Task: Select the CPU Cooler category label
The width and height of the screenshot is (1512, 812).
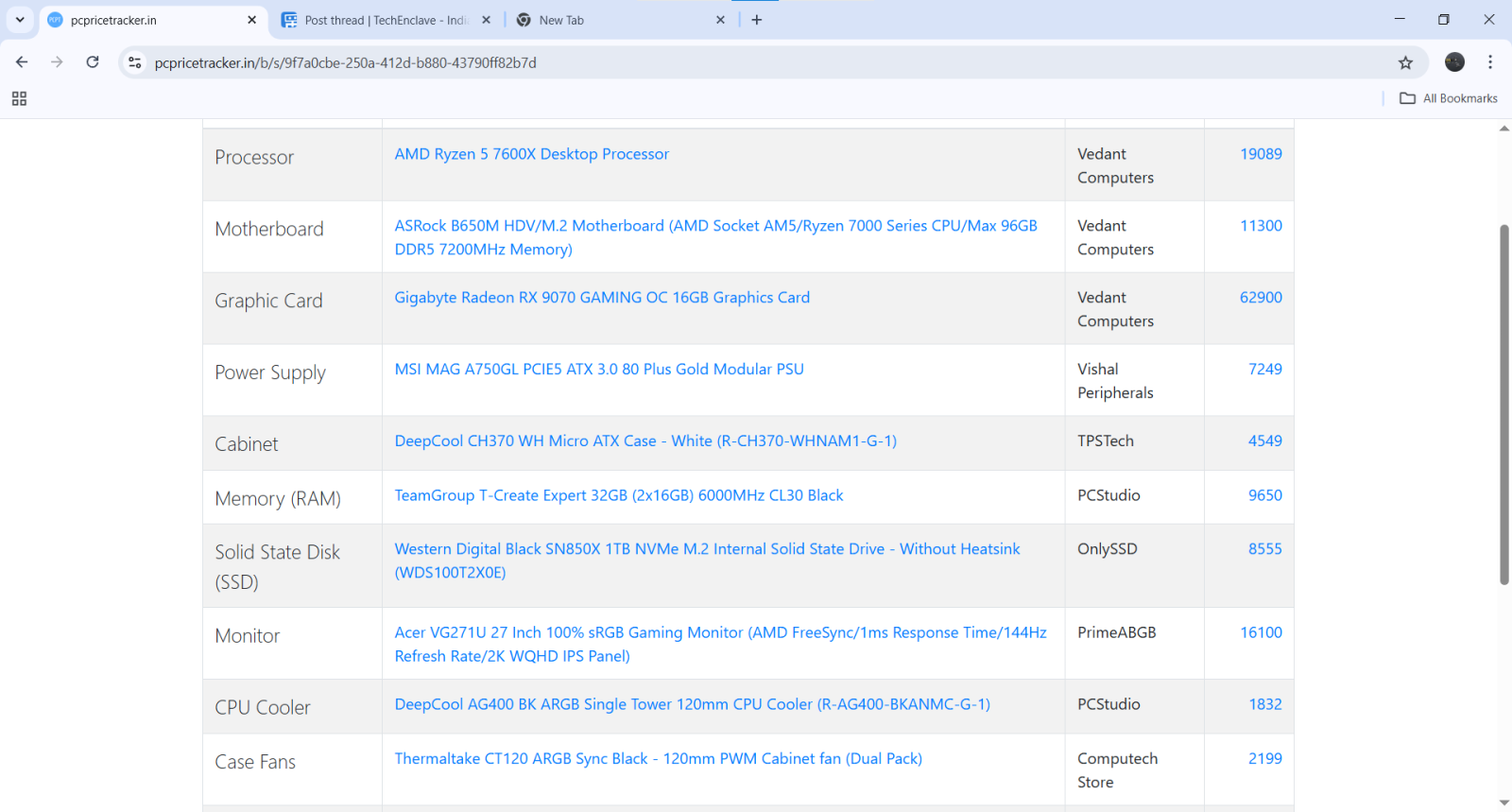Action: coord(263,708)
